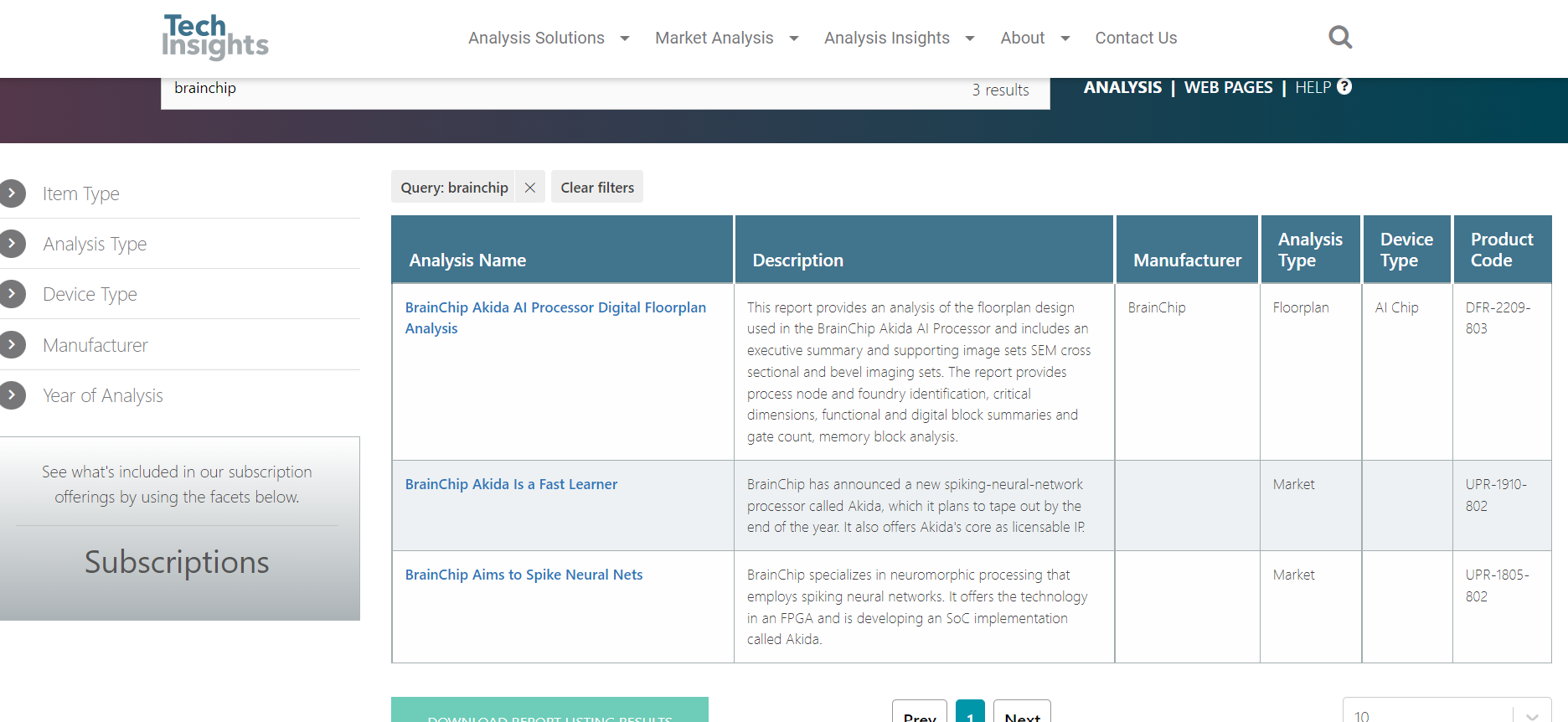Open the Subscriptions panel heading
Image resolution: width=1568 pixels, height=722 pixels.
[177, 562]
